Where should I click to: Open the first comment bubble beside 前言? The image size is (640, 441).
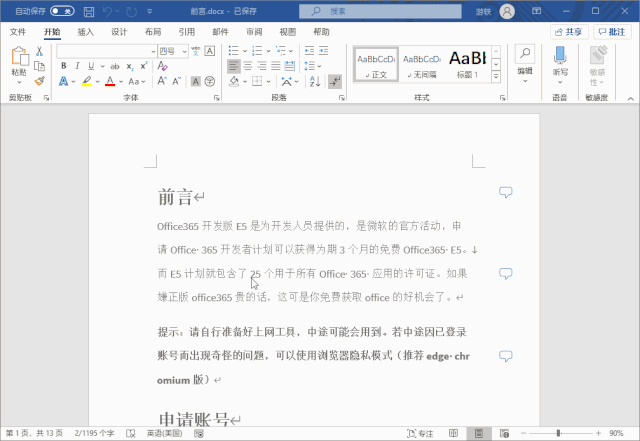pos(505,192)
